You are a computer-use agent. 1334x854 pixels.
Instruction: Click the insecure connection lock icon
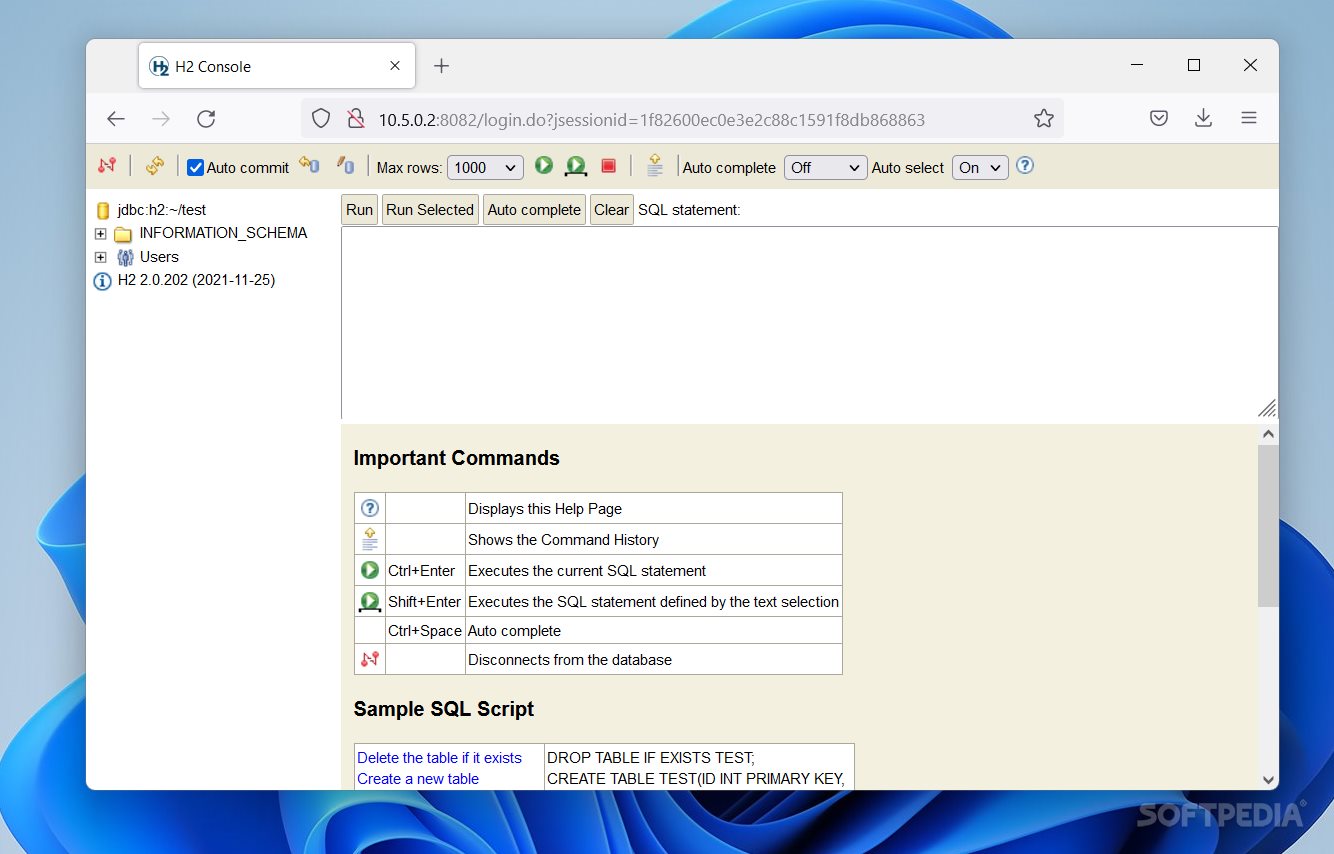[355, 119]
